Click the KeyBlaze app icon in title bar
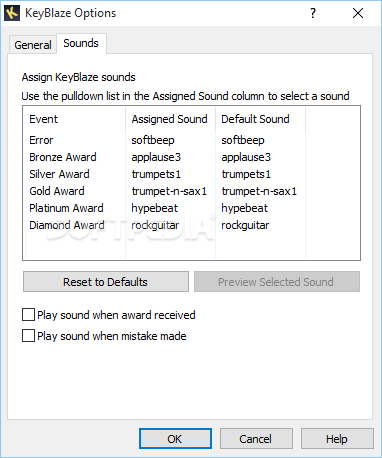The image size is (382, 458). 12,13
